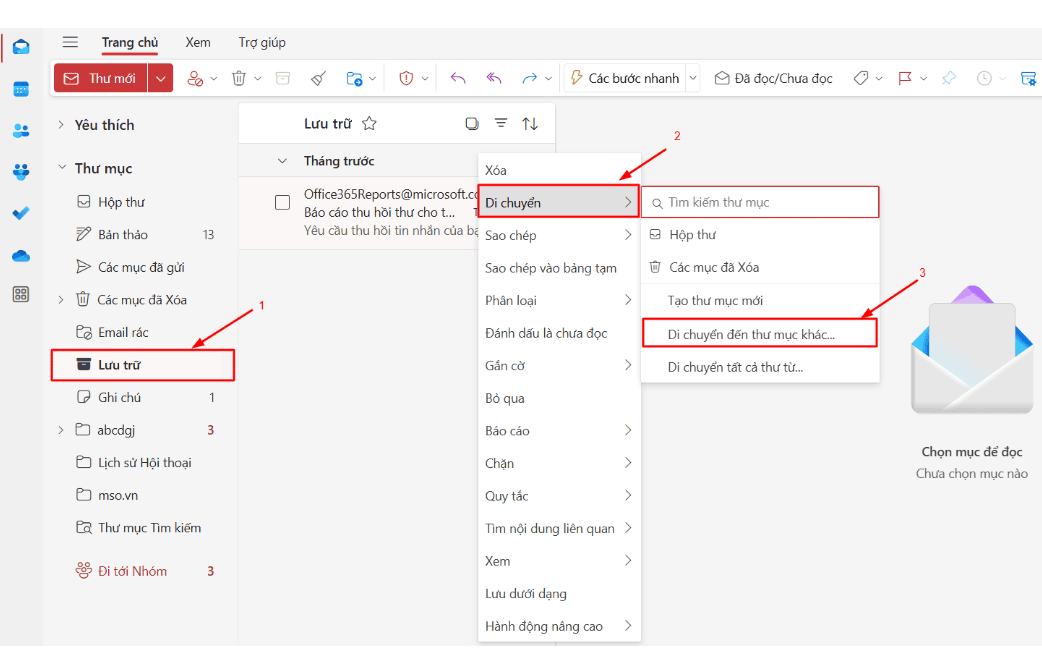Open the OneDrive cloud icon
The image size is (1042, 668).
pyautogui.click(x=21, y=256)
